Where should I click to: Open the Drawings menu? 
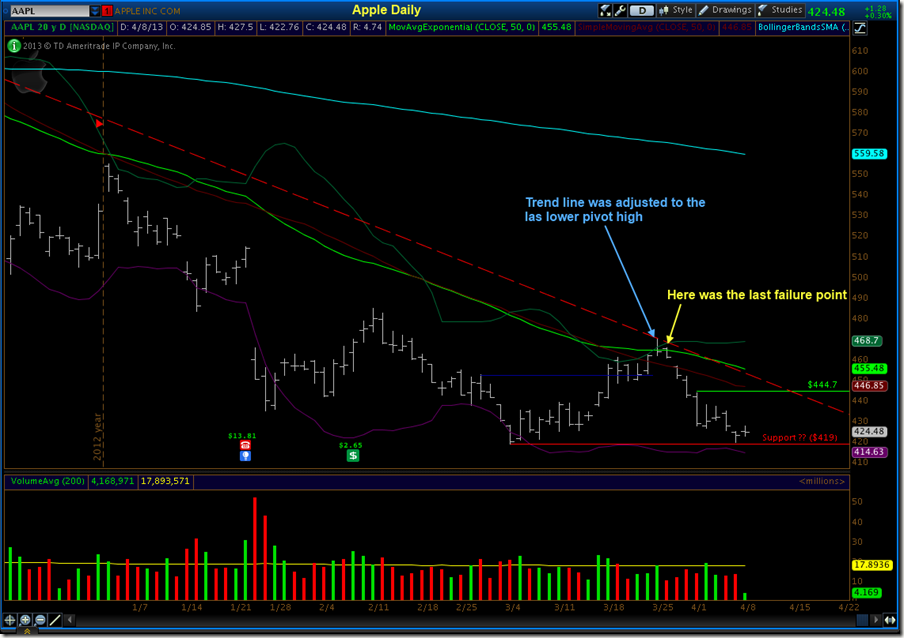pos(725,10)
